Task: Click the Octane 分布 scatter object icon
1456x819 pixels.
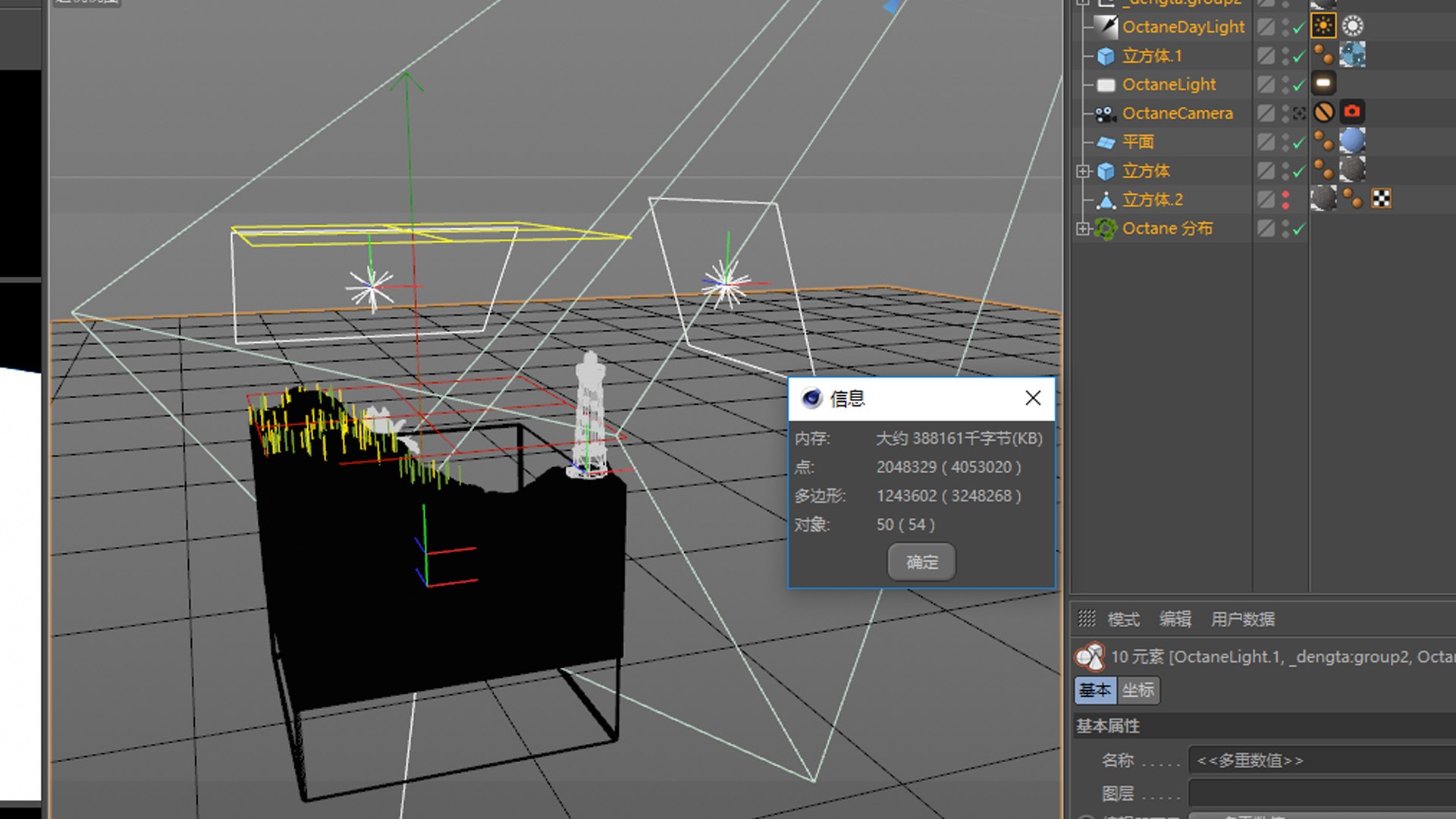Action: click(x=1106, y=228)
